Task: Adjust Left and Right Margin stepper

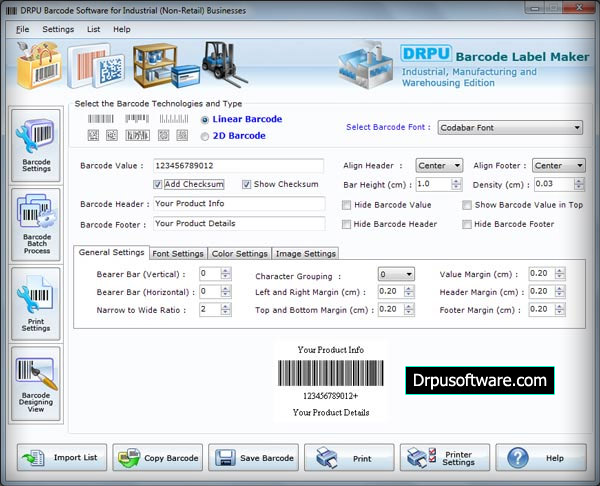Action: [409, 292]
